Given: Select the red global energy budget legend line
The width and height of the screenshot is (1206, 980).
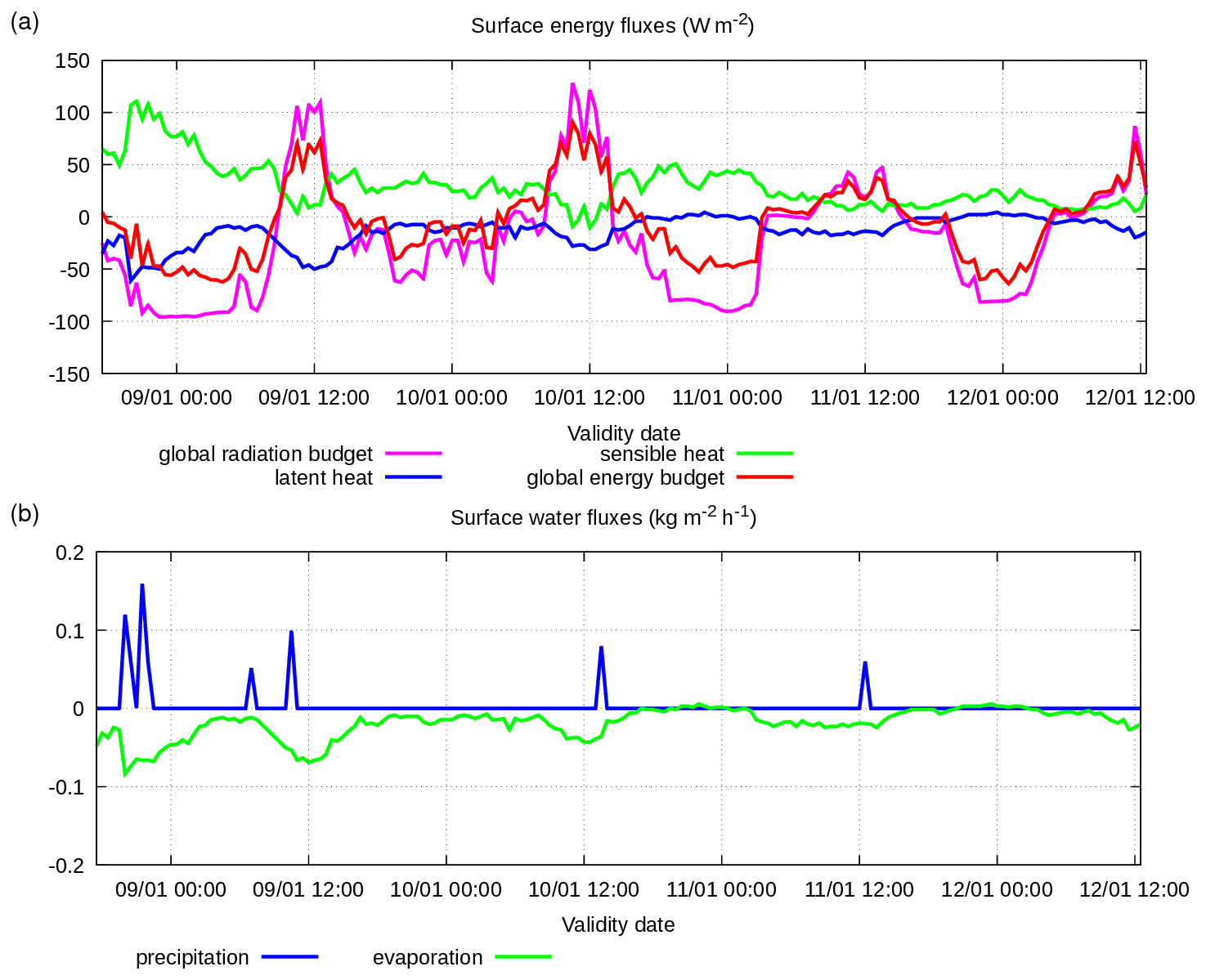Looking at the screenshot, I should pyautogui.click(x=764, y=477).
